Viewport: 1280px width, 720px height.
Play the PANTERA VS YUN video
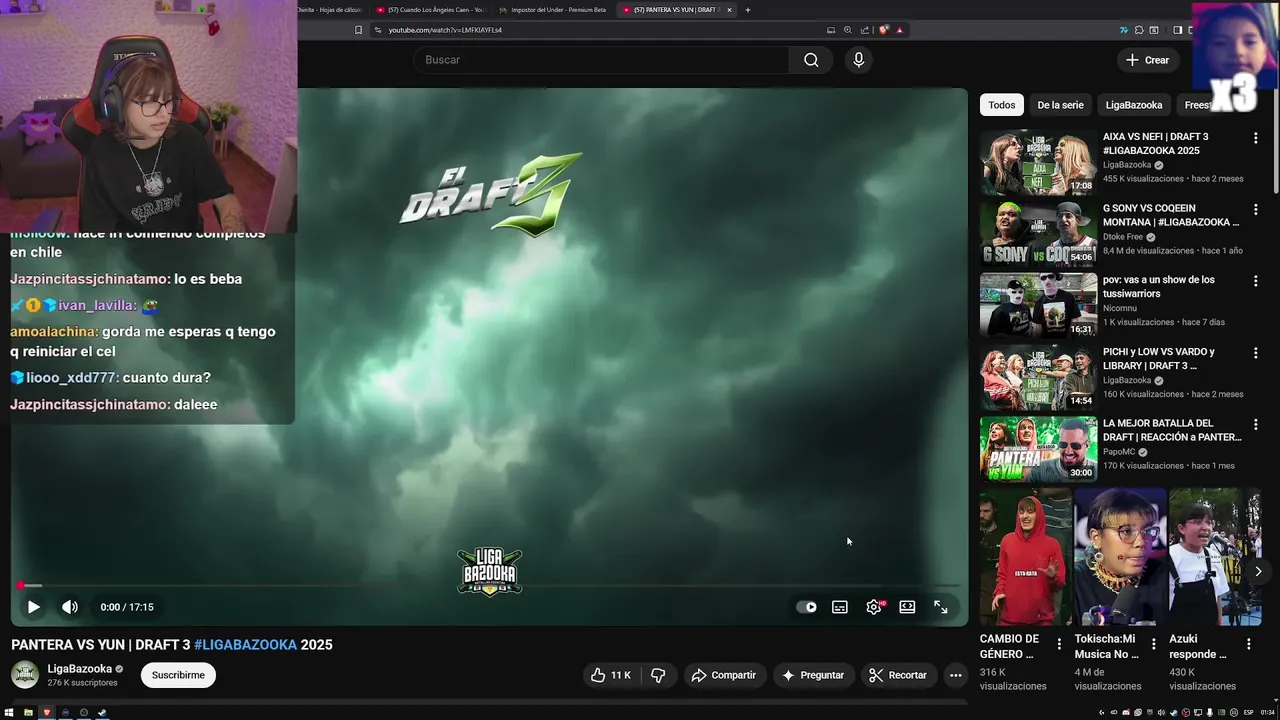pyautogui.click(x=33, y=607)
